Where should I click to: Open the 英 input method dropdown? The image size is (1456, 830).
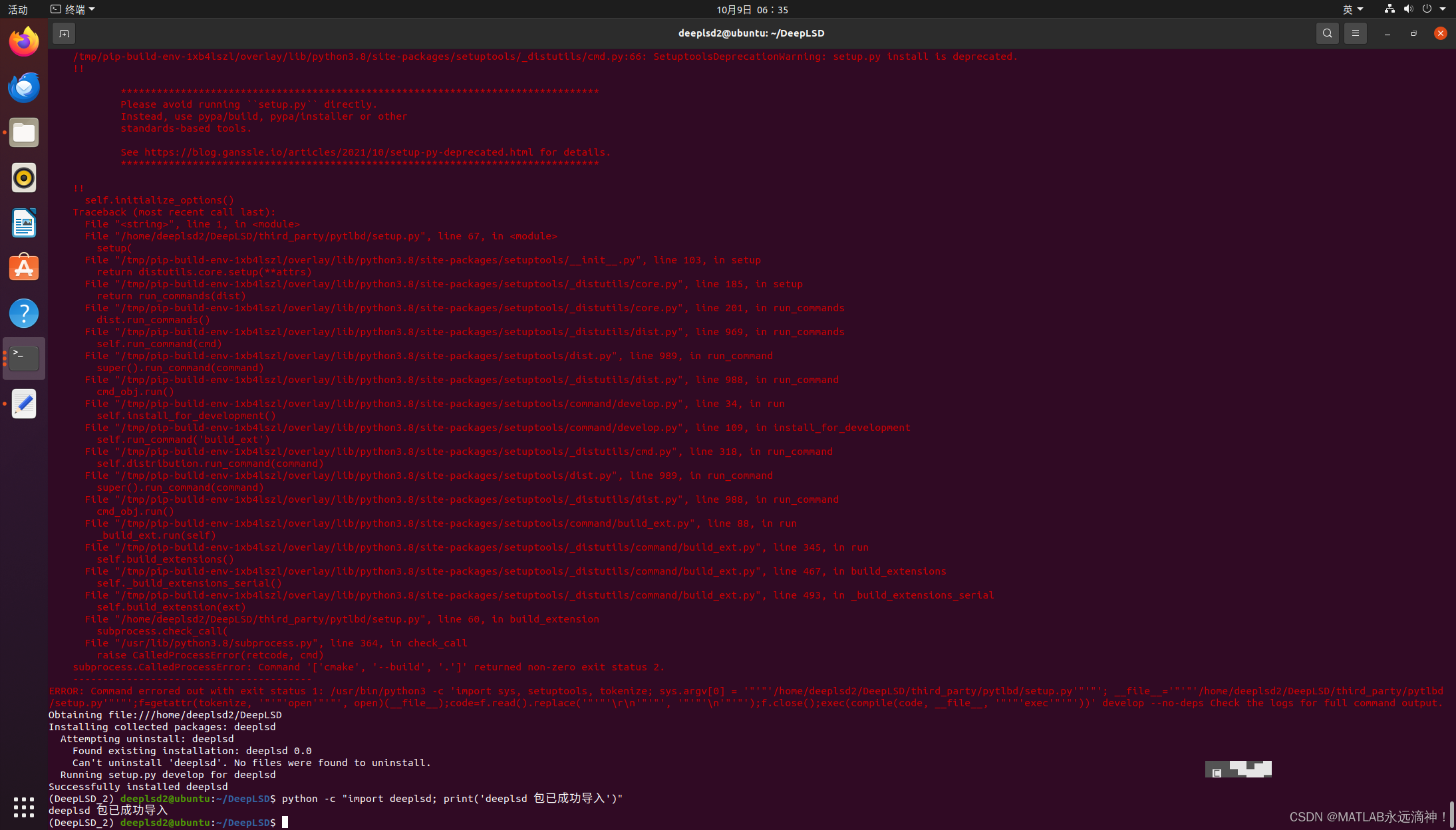click(1353, 9)
